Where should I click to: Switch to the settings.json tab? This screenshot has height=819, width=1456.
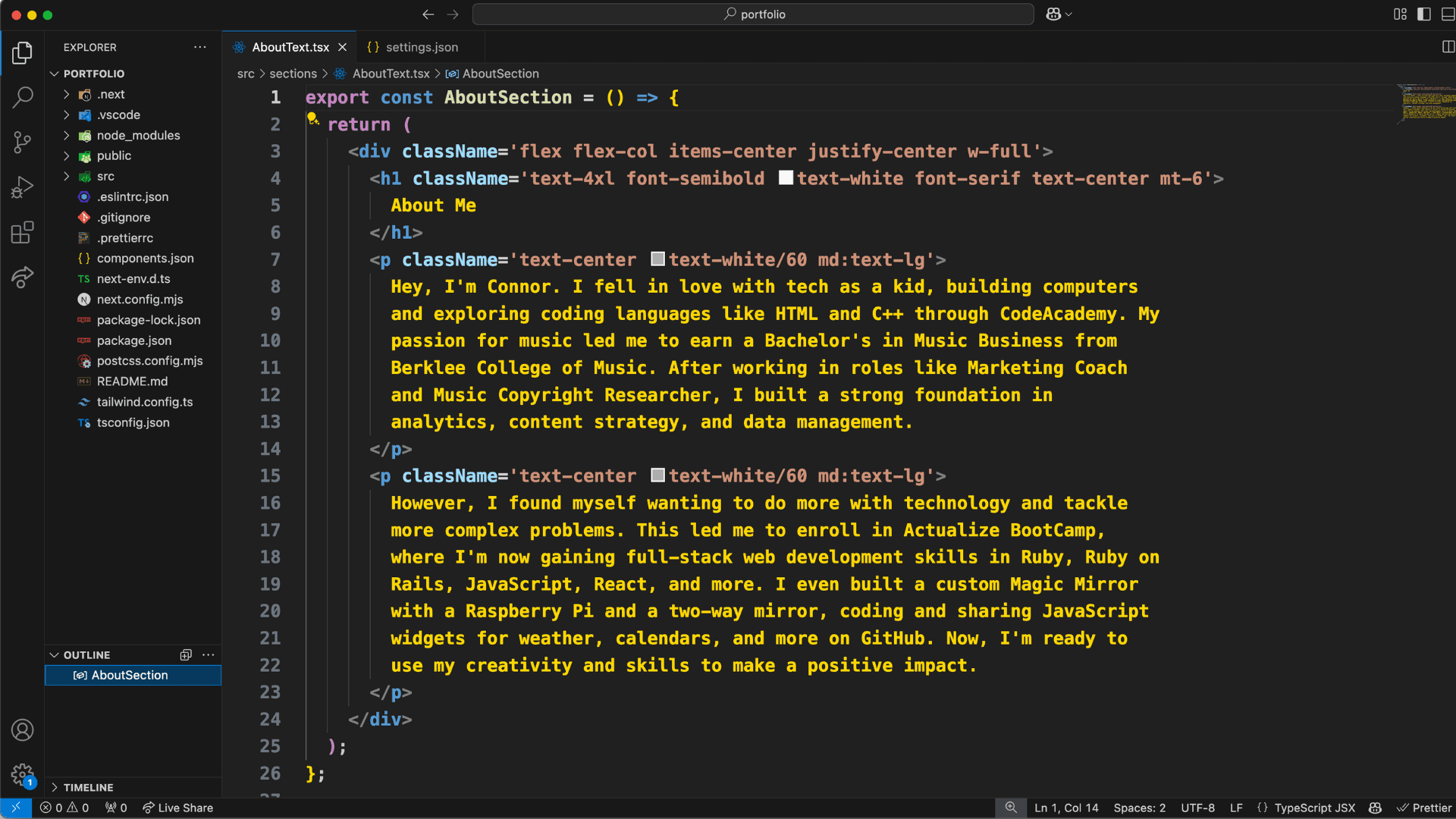coord(421,47)
